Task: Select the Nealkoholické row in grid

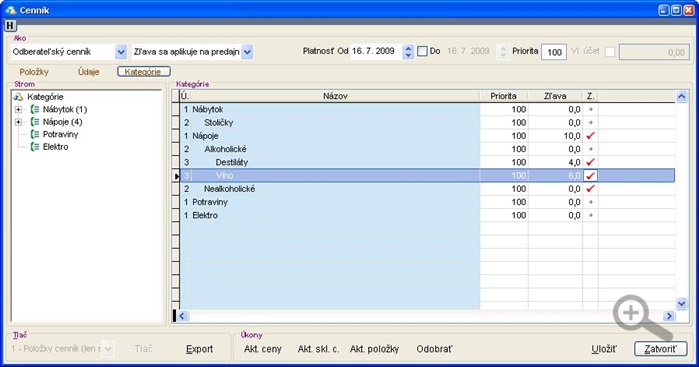Action: [427, 189]
